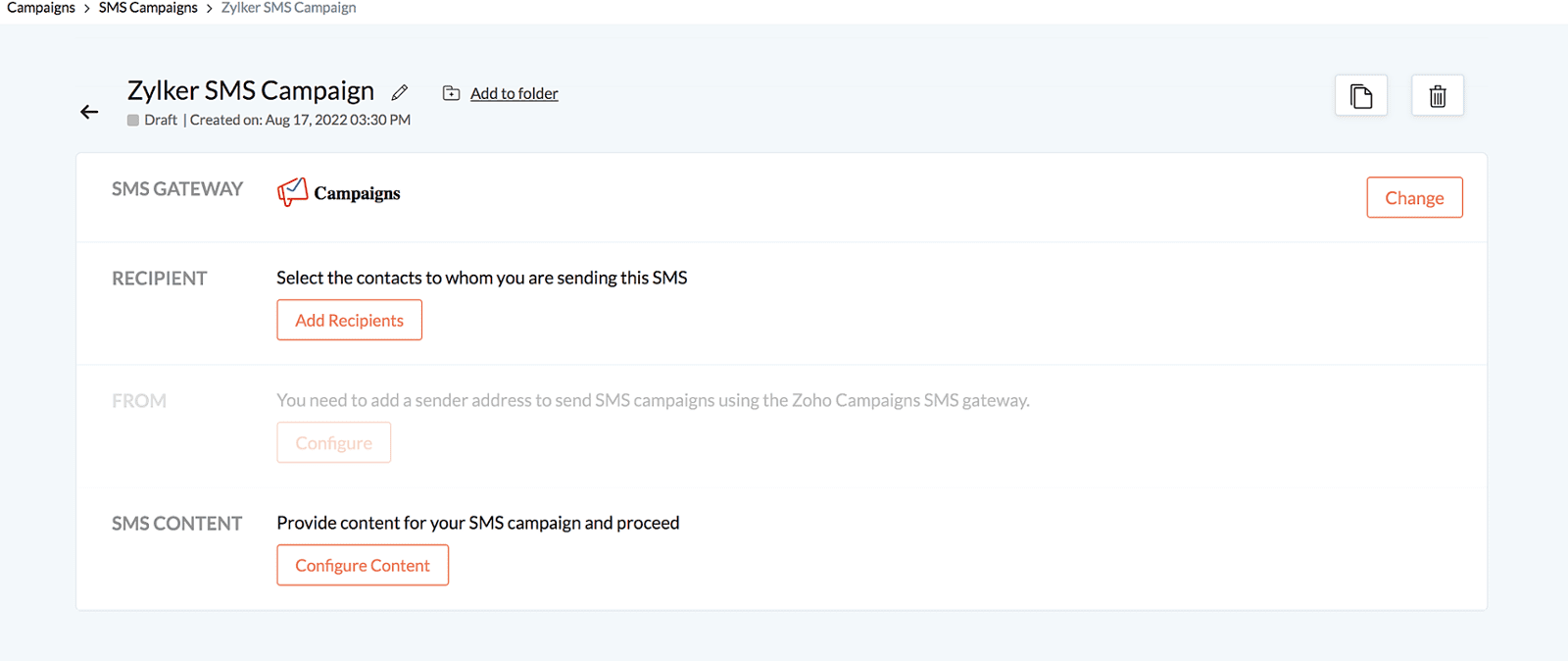The image size is (1568, 661).
Task: Duplicate campaign using the copy icon
Action: coord(1361,96)
